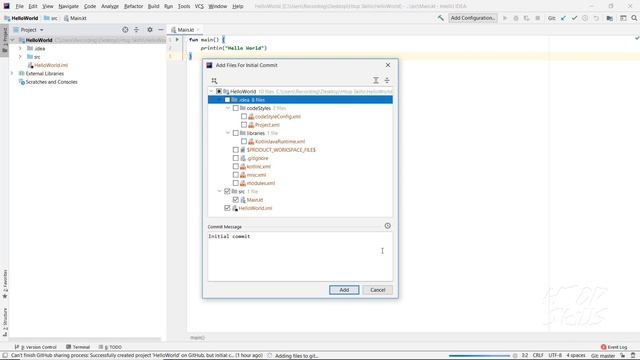
Task: Click UTF-8 encoding in status bar
Action: point(555,356)
